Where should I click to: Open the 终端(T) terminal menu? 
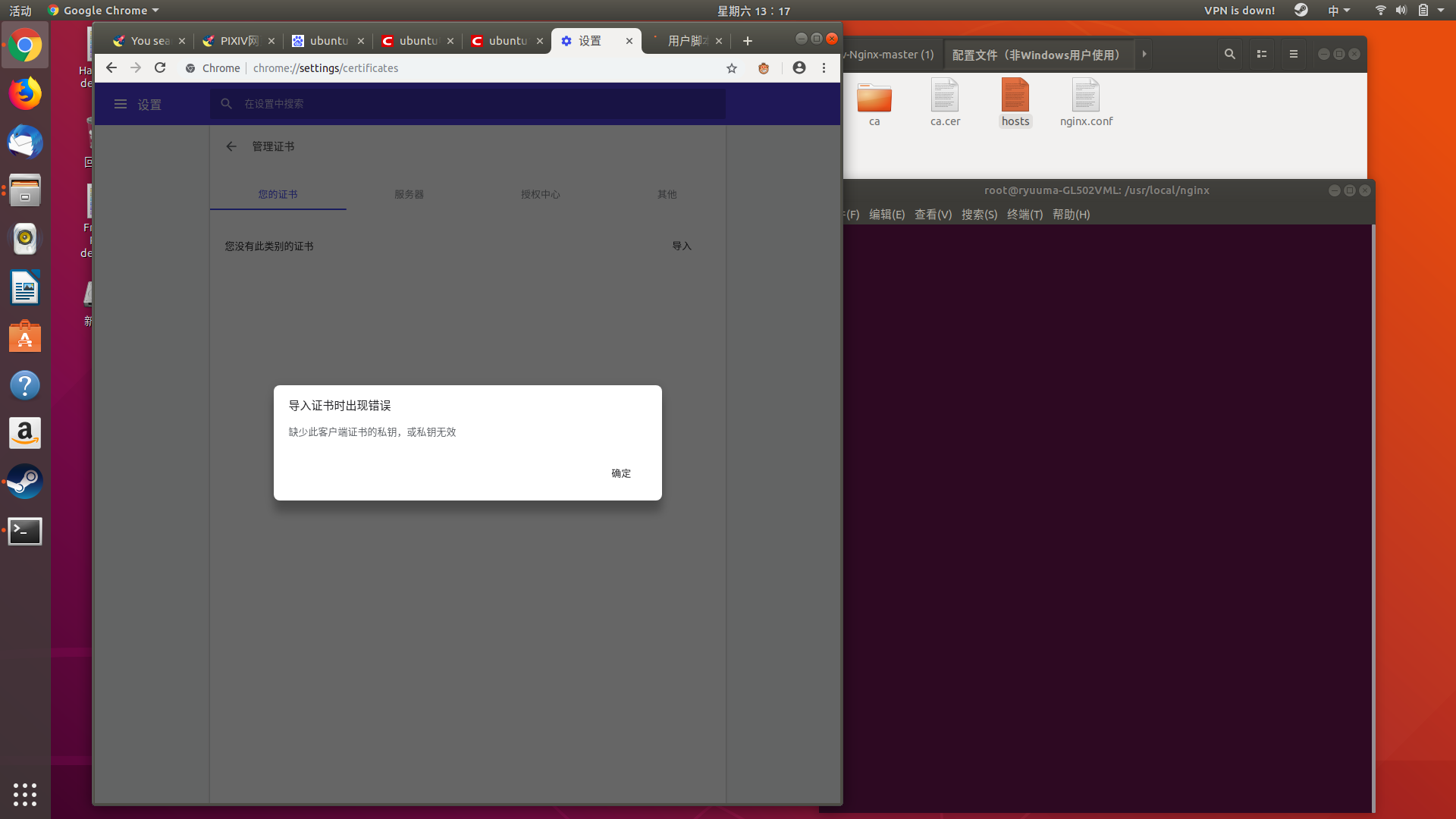coord(1025,215)
